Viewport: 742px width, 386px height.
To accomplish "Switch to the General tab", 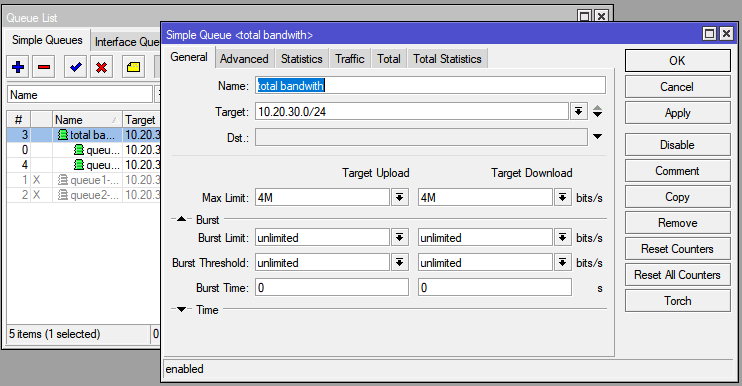I will 189,57.
